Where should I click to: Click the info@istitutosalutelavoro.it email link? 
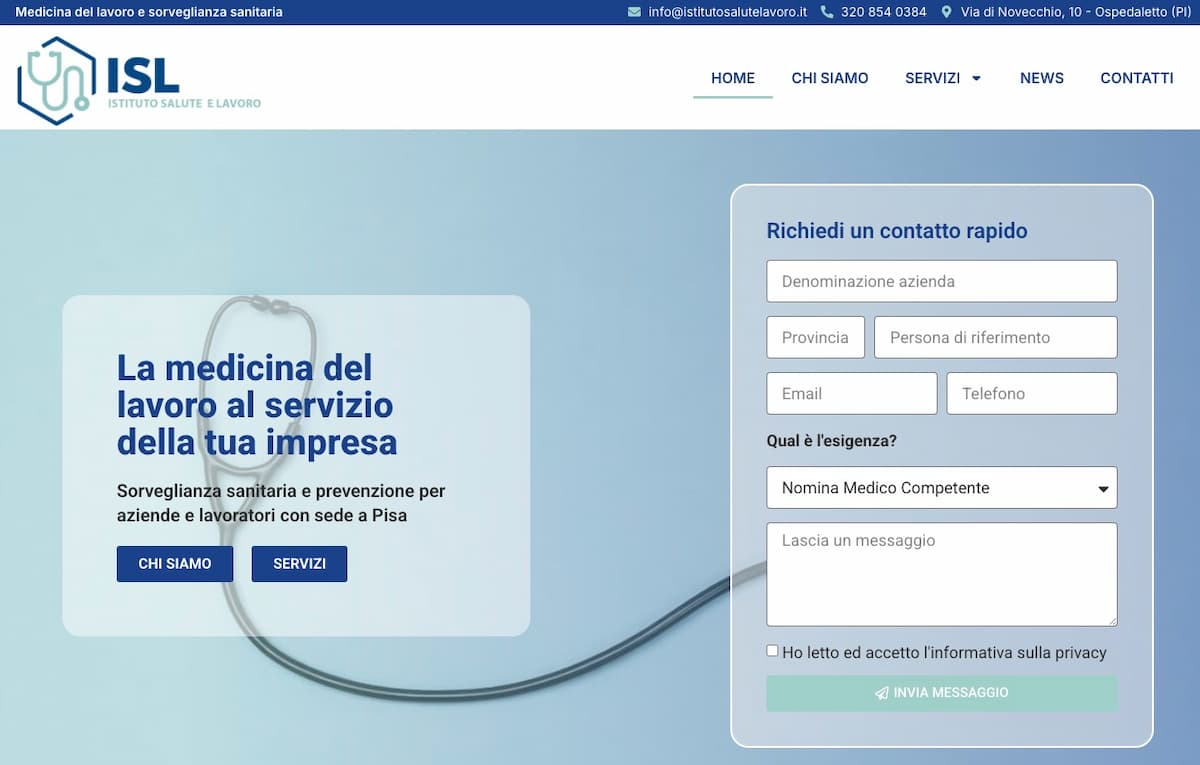tap(727, 12)
